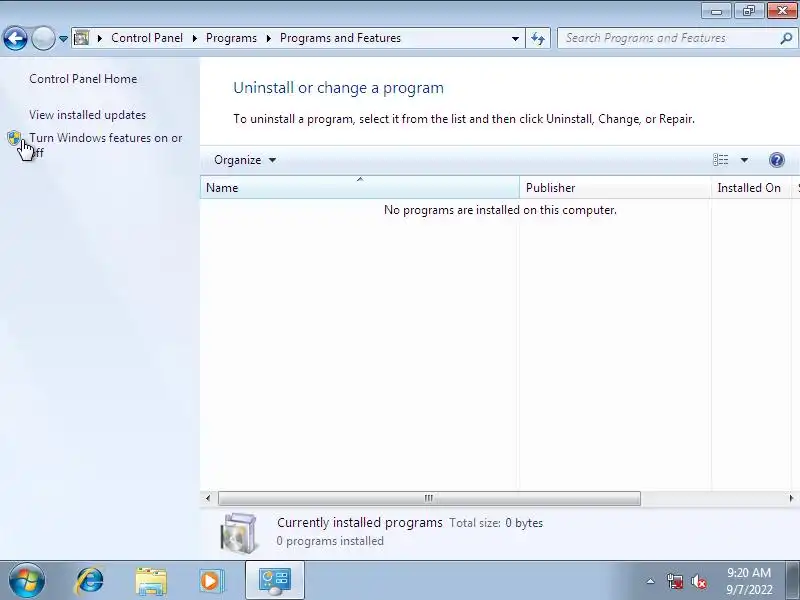Click the installed programs box icon
This screenshot has height=600, width=800.
coord(239,533)
